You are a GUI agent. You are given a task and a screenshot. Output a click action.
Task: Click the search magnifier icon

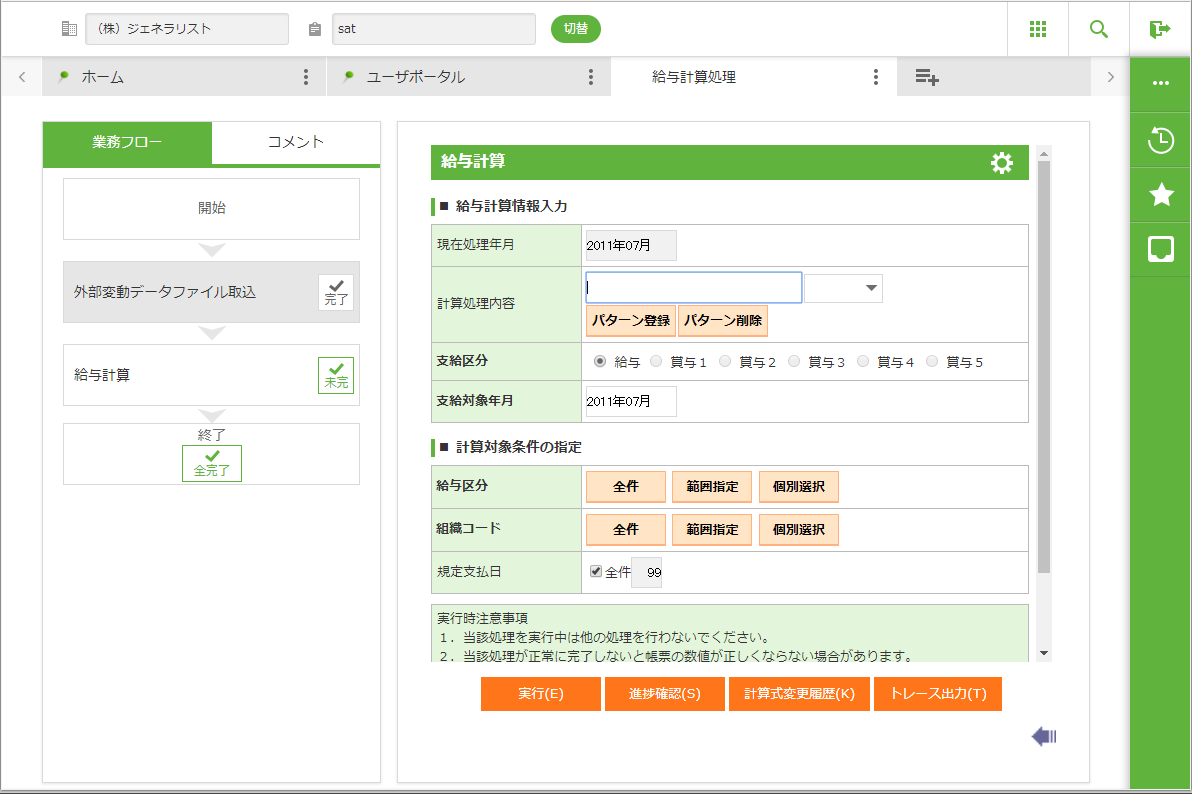tap(1099, 29)
